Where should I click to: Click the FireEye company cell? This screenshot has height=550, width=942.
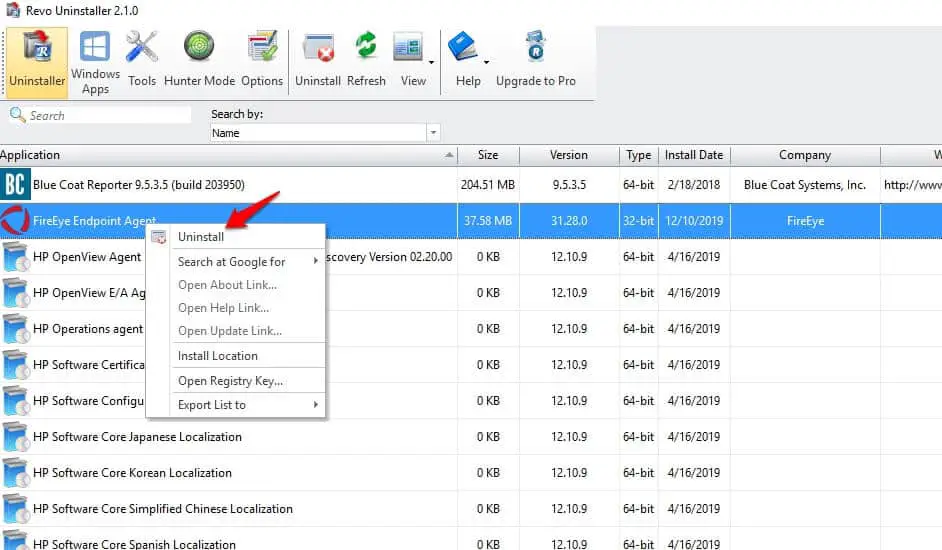pyautogui.click(x=805, y=221)
